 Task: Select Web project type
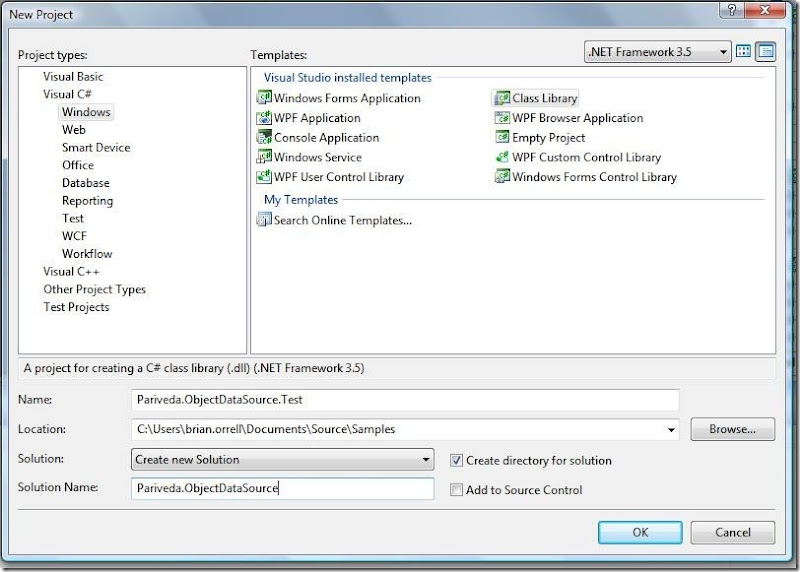point(74,130)
